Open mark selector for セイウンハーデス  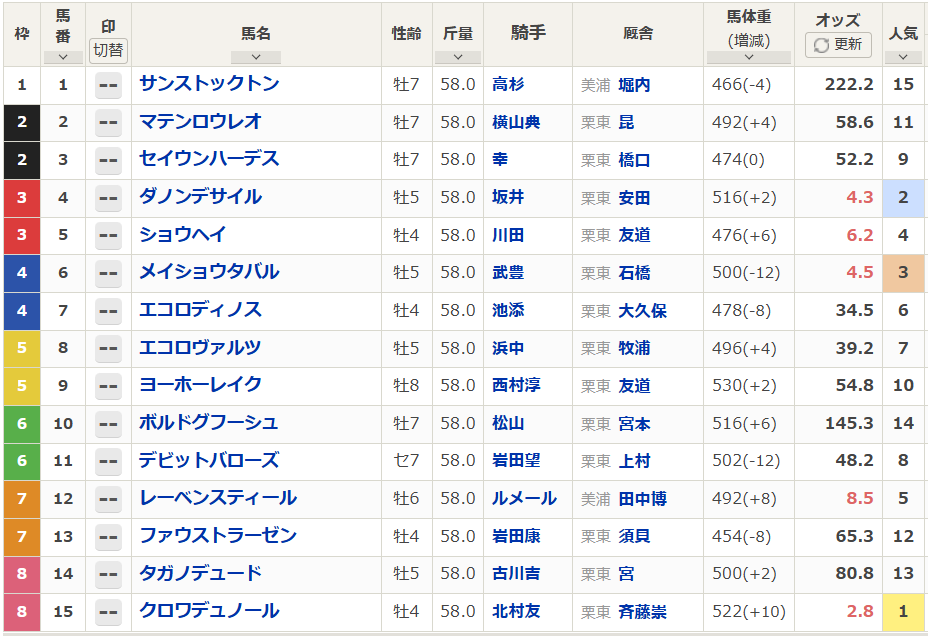[108, 160]
